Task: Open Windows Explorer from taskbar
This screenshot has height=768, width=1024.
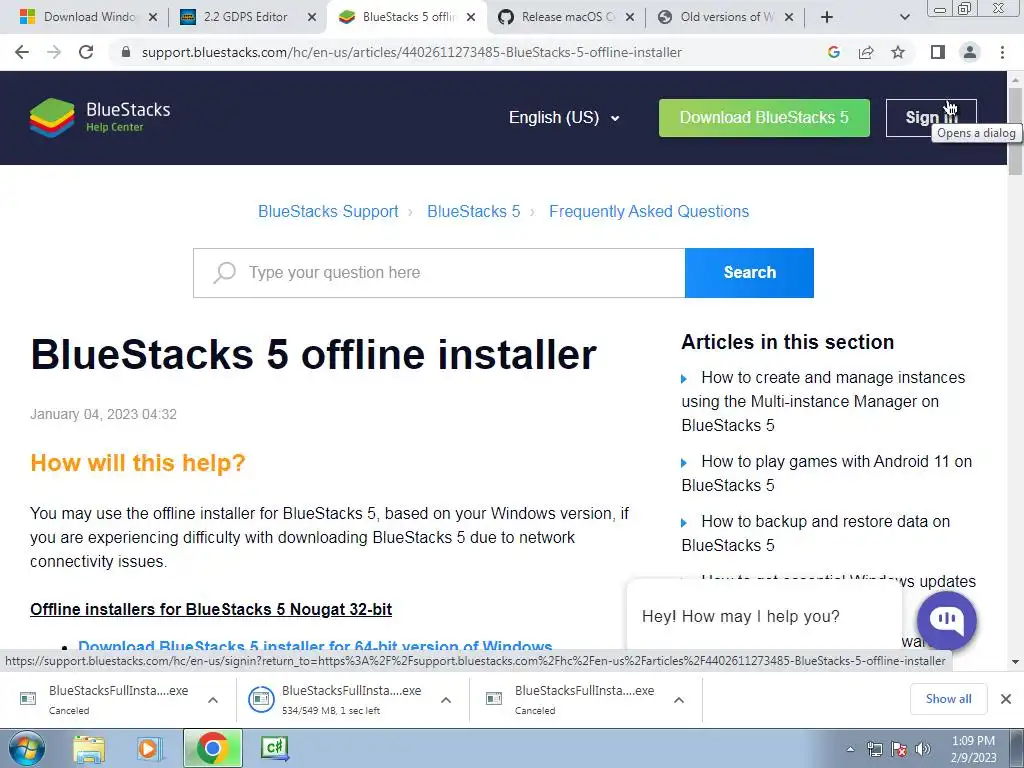Action: point(89,748)
